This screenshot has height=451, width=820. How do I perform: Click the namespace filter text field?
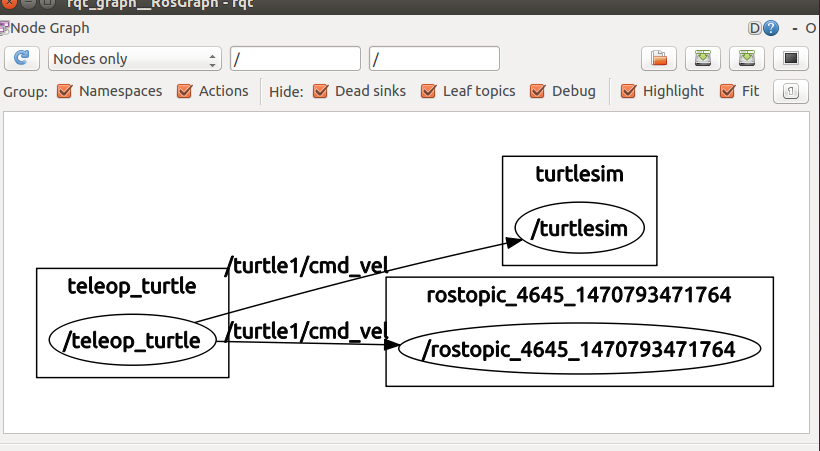[295, 59]
